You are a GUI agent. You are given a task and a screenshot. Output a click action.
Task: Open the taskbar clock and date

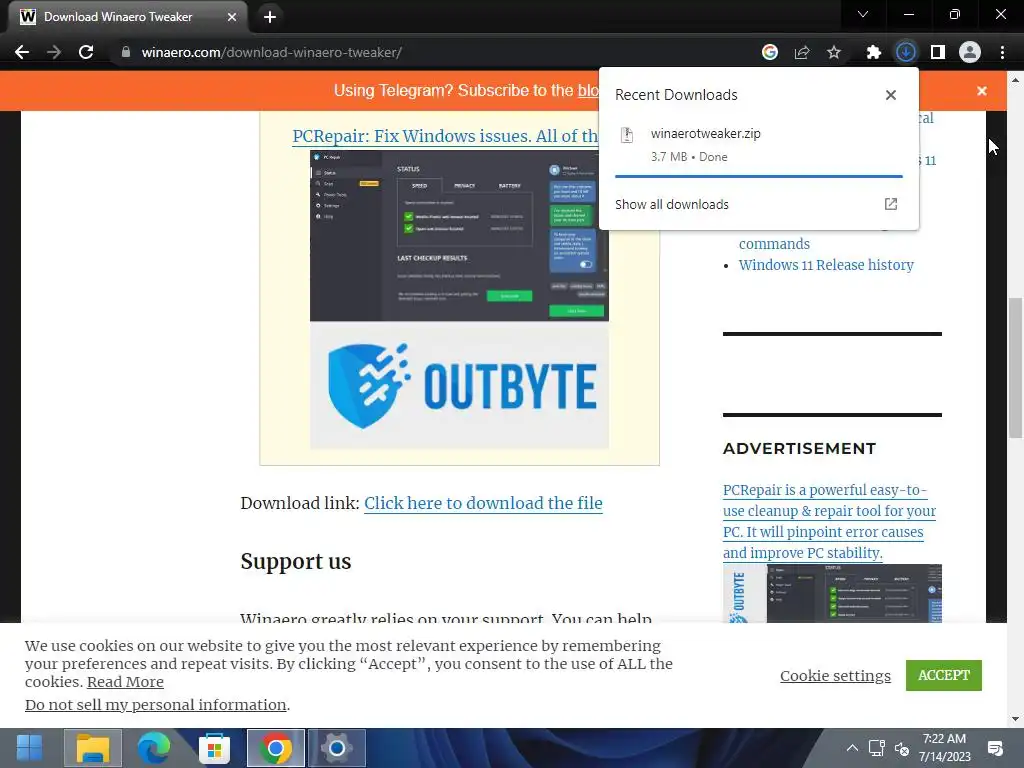coord(944,748)
